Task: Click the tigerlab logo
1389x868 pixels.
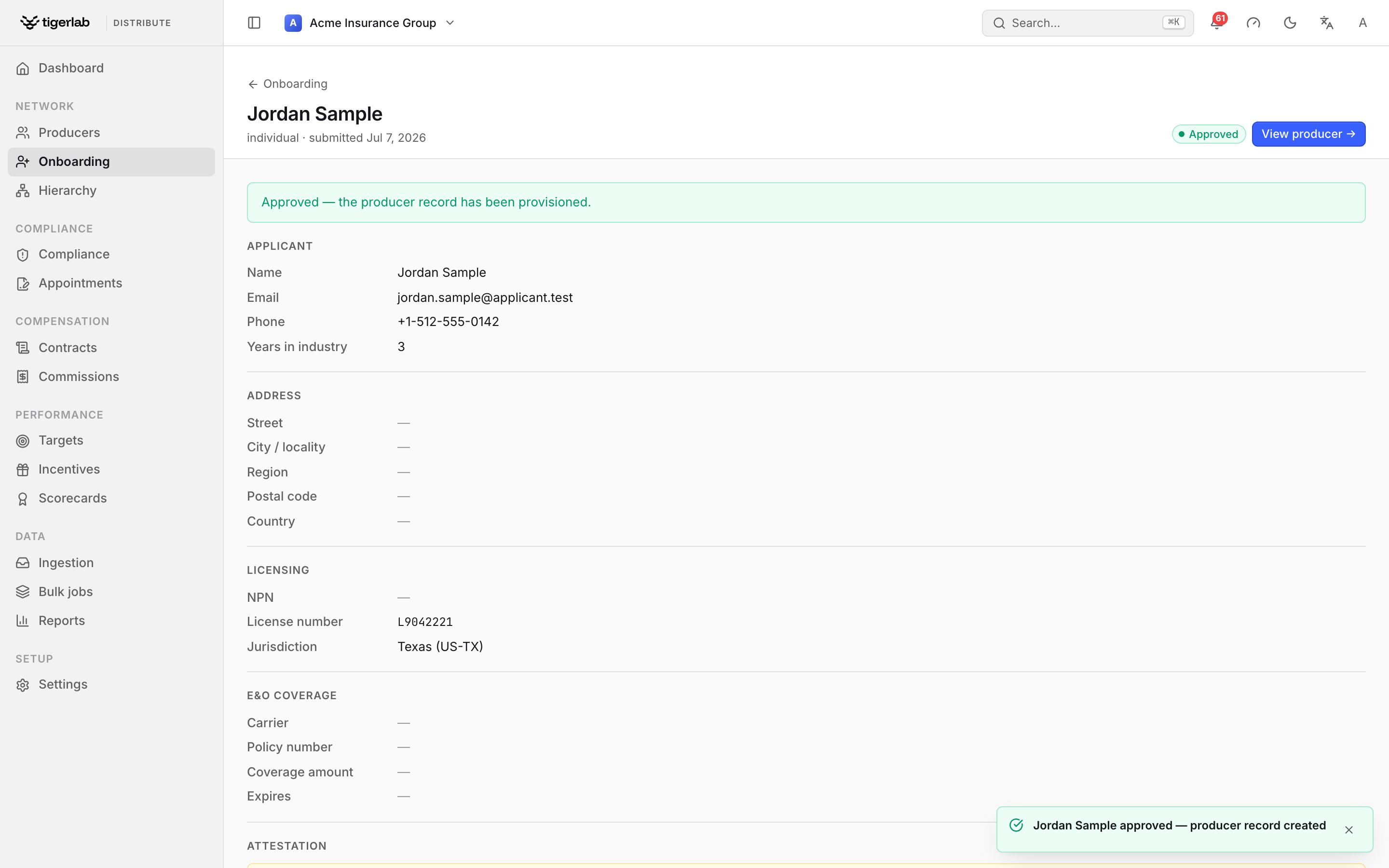Action: [55, 22]
